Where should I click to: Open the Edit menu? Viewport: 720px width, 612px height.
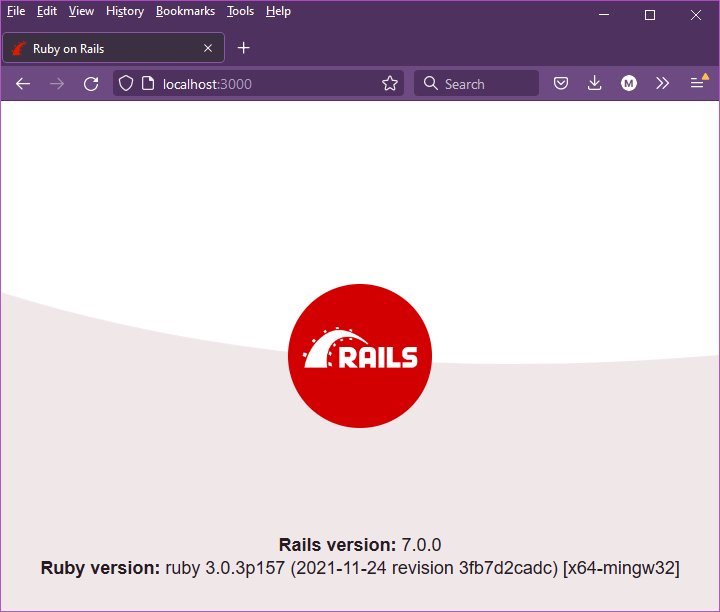click(x=47, y=11)
